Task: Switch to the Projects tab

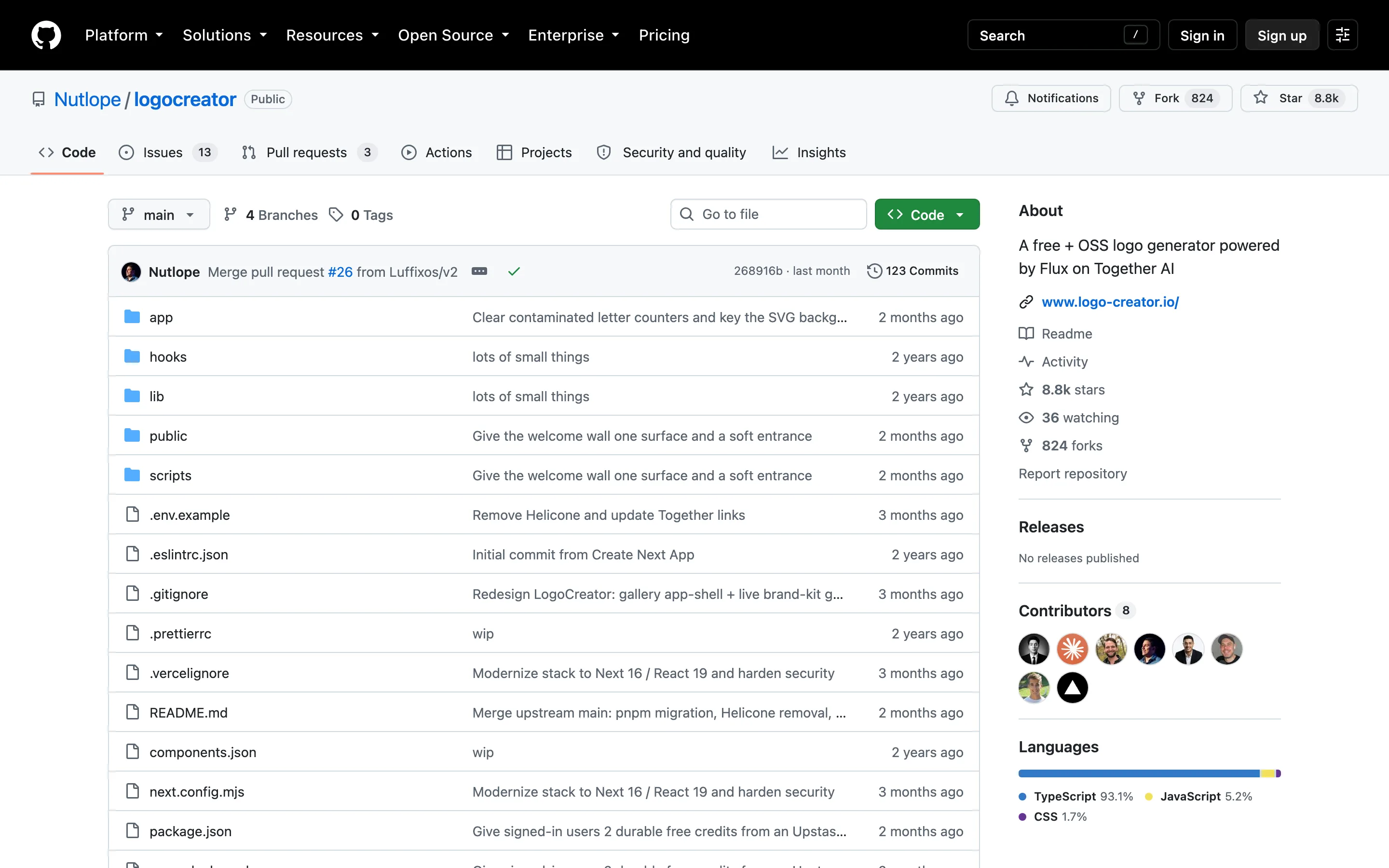Action: (x=534, y=152)
